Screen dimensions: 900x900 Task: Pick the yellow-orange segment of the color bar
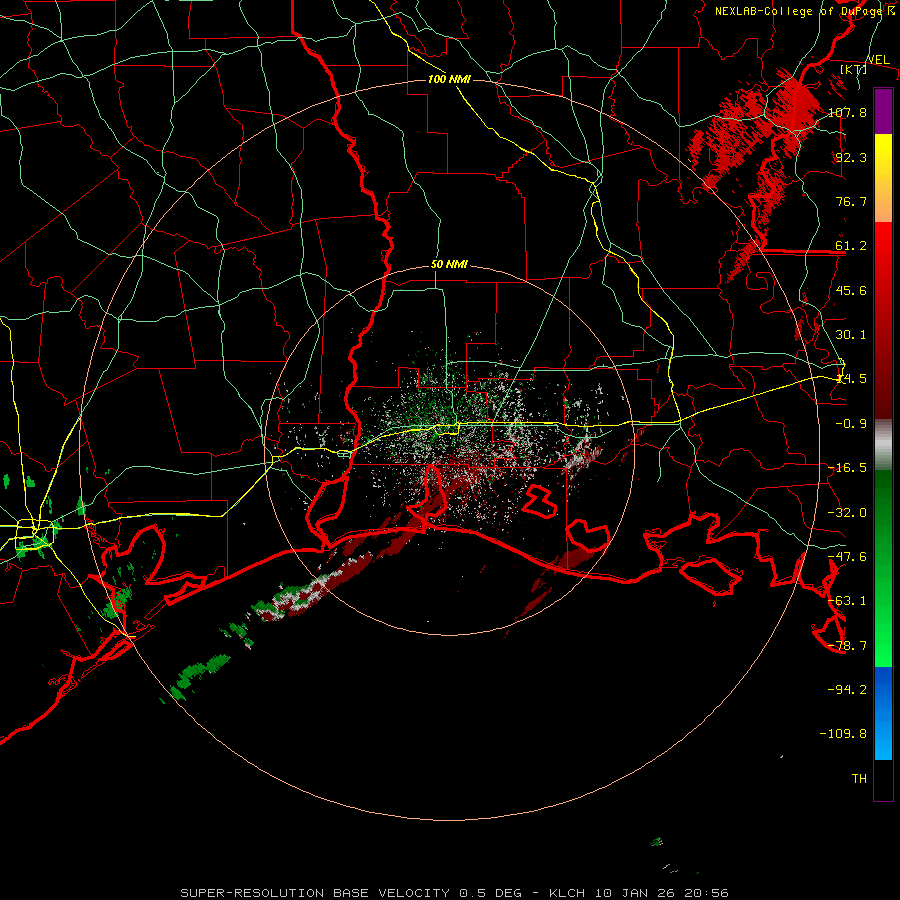pyautogui.click(x=883, y=178)
